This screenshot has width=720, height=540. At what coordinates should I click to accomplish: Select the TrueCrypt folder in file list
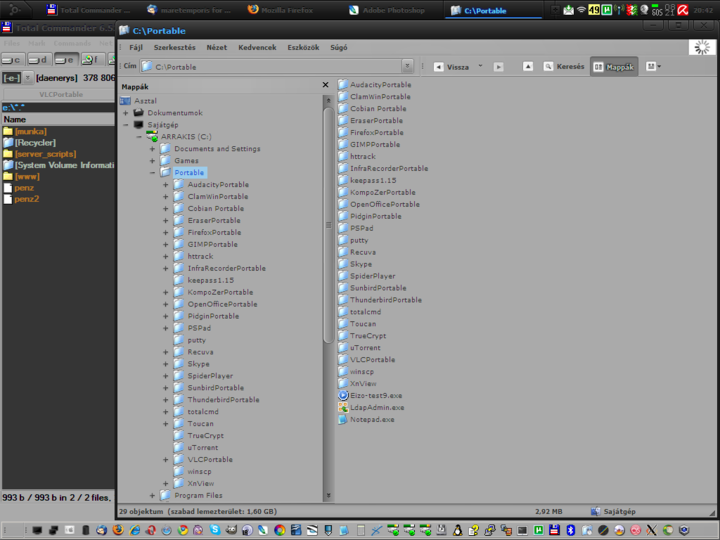(x=369, y=336)
